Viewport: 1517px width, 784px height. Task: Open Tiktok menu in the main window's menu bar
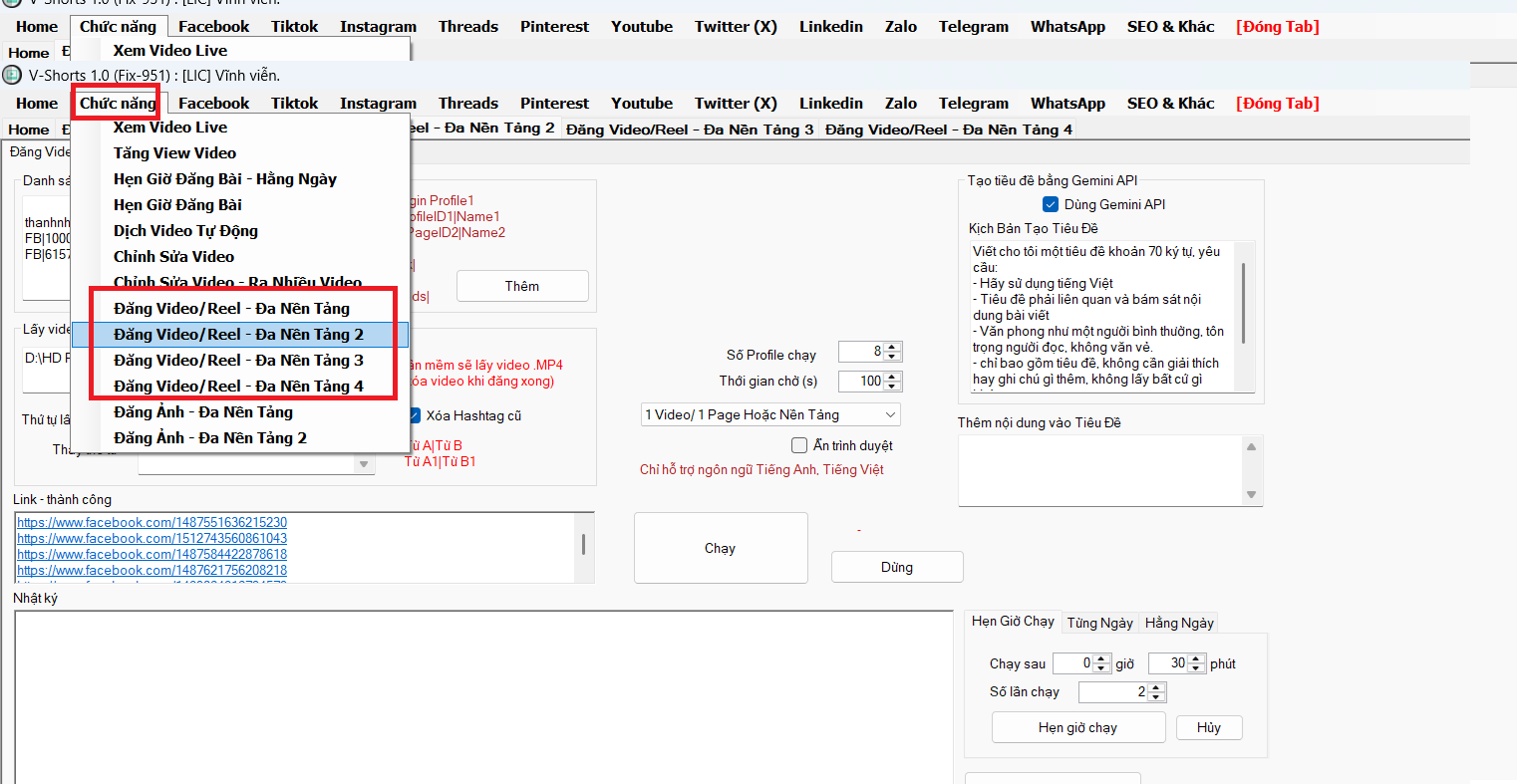tap(295, 104)
